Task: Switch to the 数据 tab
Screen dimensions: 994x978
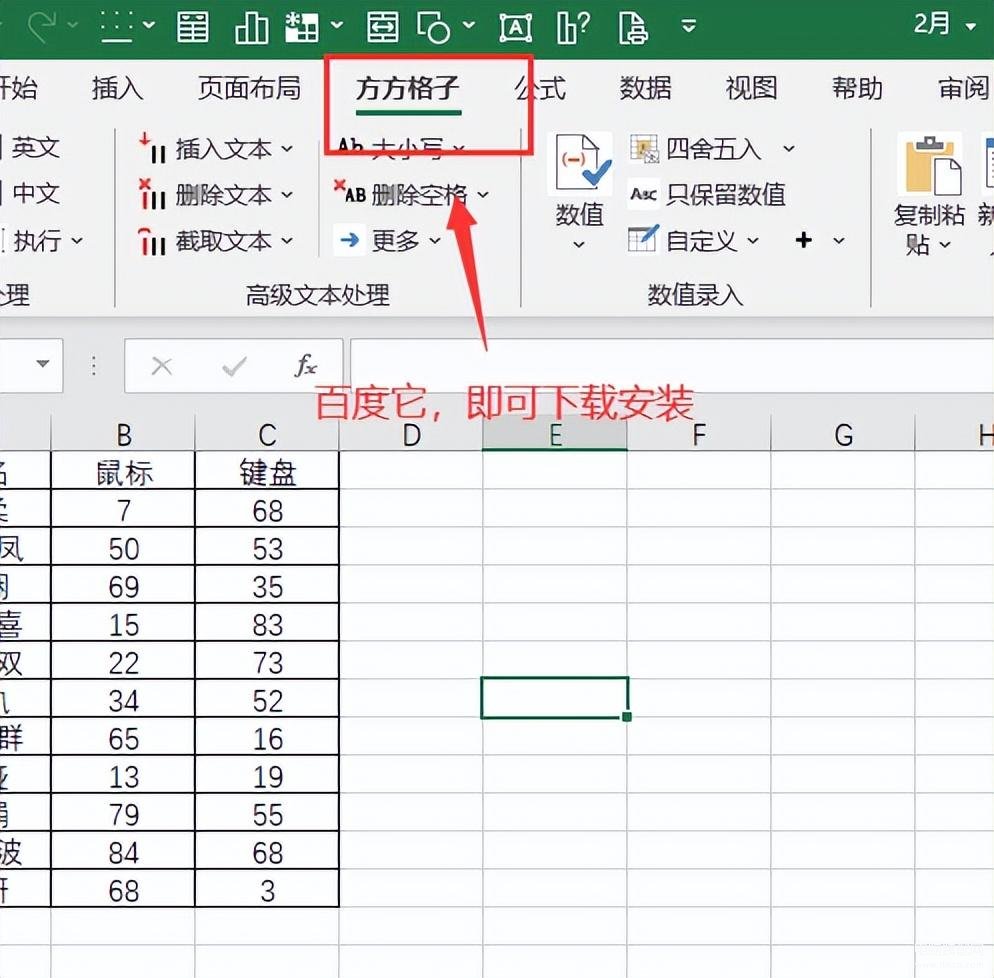Action: [645, 88]
